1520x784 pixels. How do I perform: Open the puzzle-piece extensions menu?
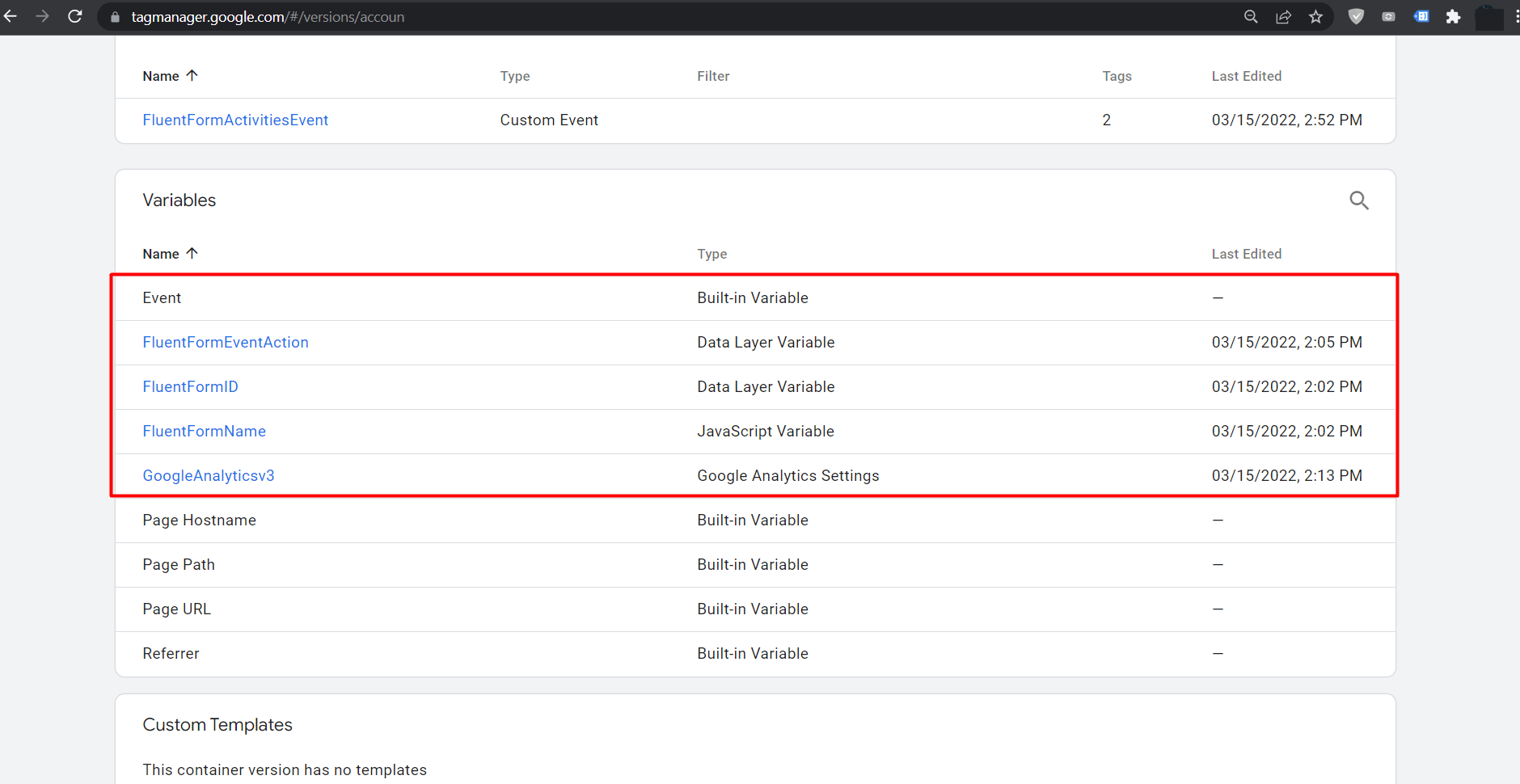(1453, 17)
